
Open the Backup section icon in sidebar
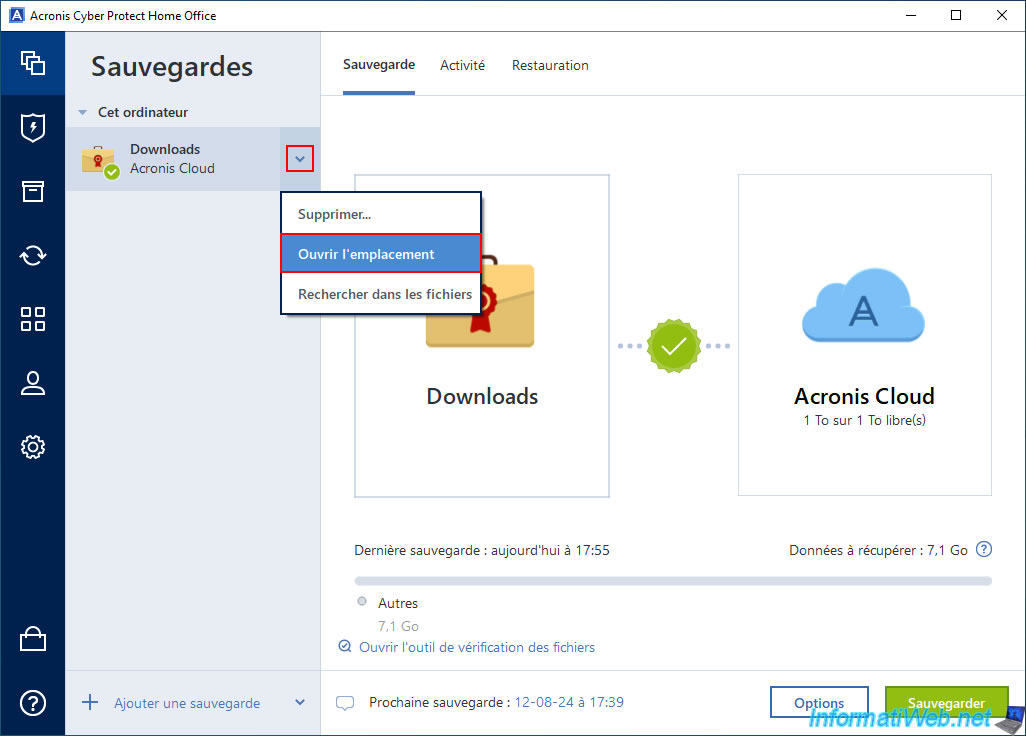click(x=33, y=63)
